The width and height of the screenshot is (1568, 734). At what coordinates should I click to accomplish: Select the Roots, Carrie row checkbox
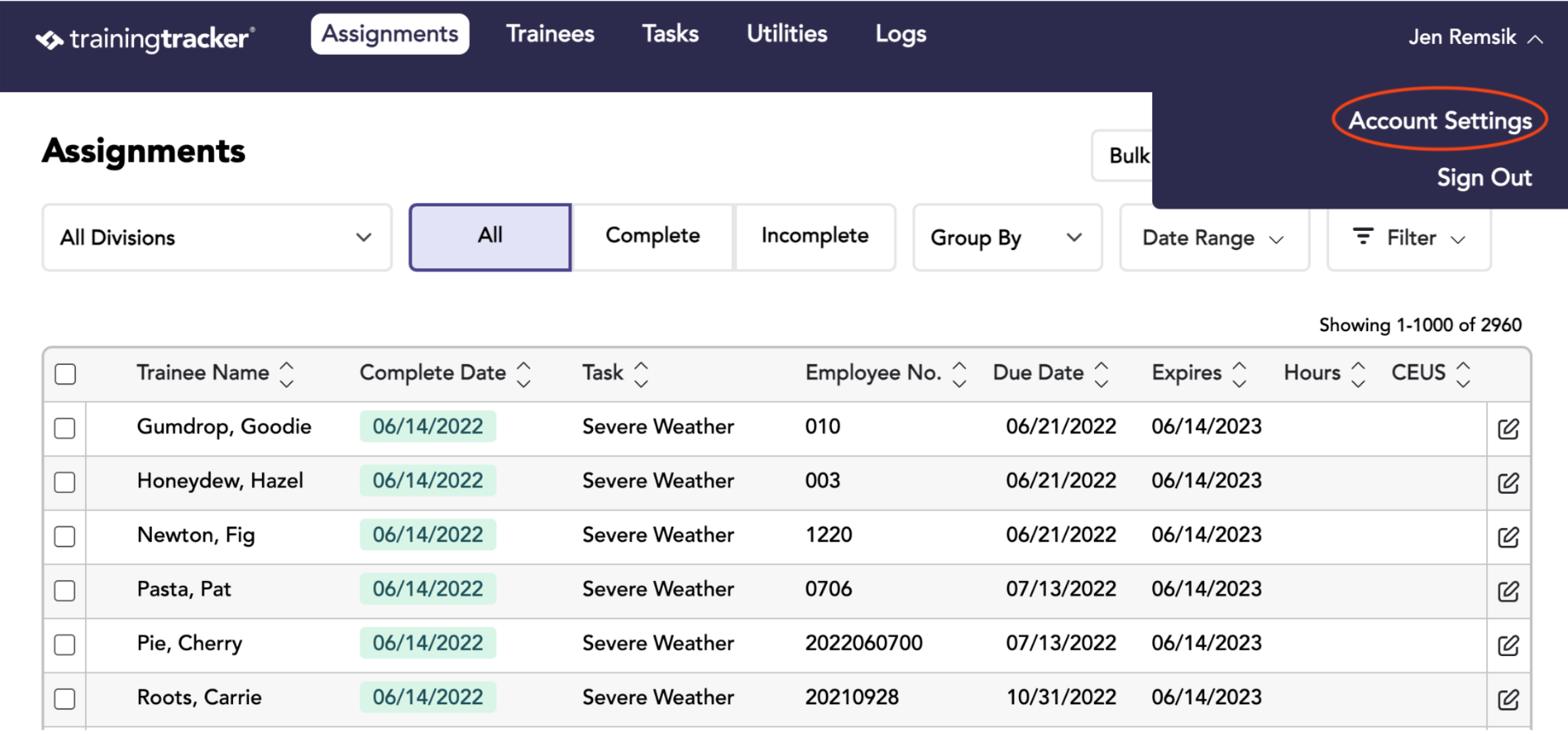tap(65, 698)
